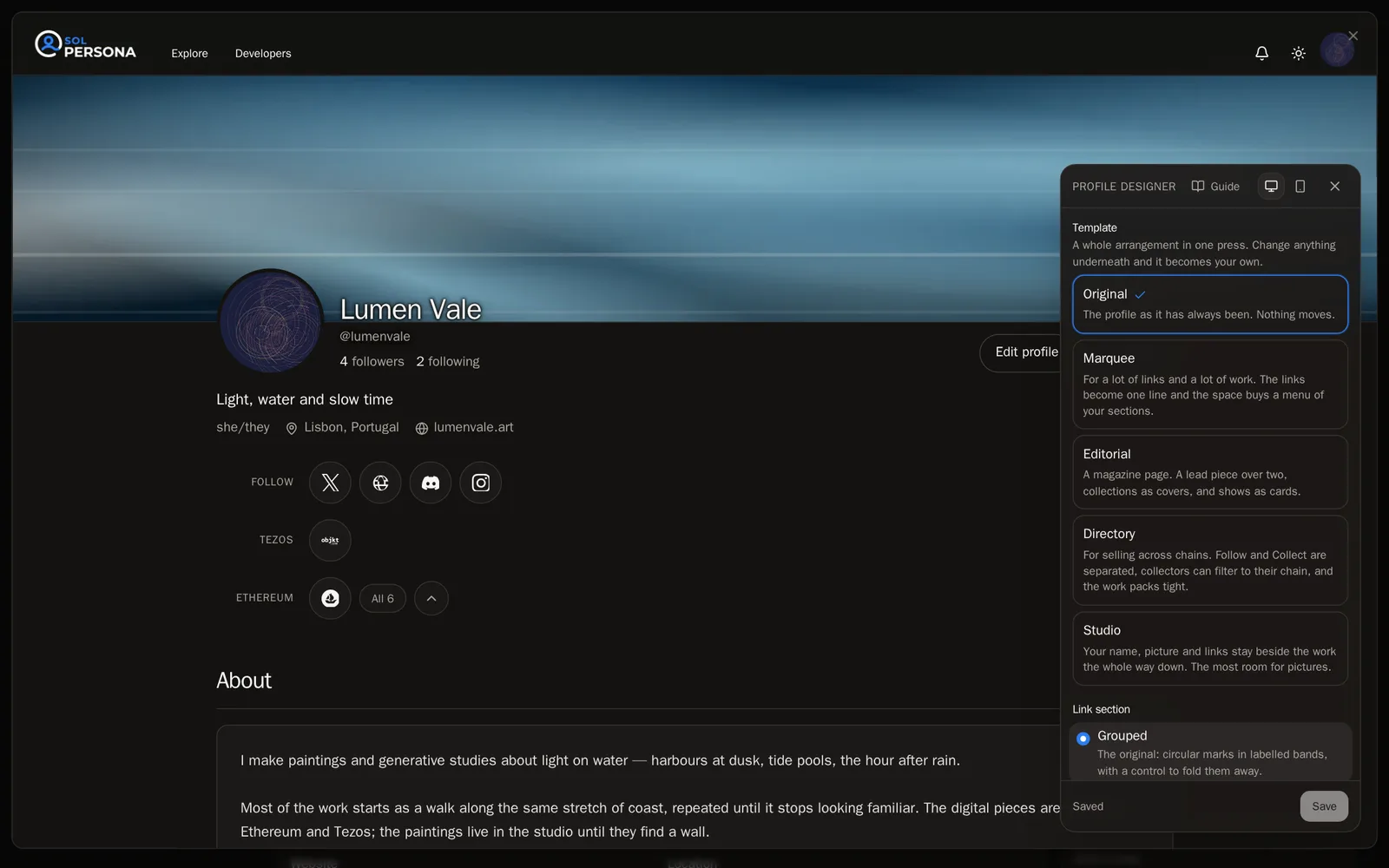The image size is (1389, 868).
Task: Go to Sol Persona home logo
Action: (x=85, y=46)
